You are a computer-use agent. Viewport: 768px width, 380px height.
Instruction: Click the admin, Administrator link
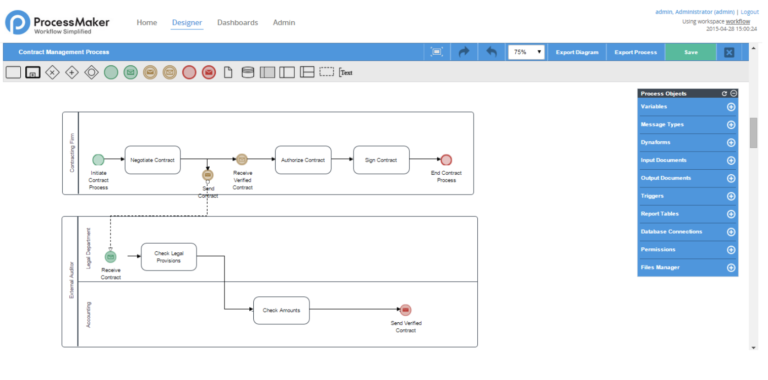695,12
